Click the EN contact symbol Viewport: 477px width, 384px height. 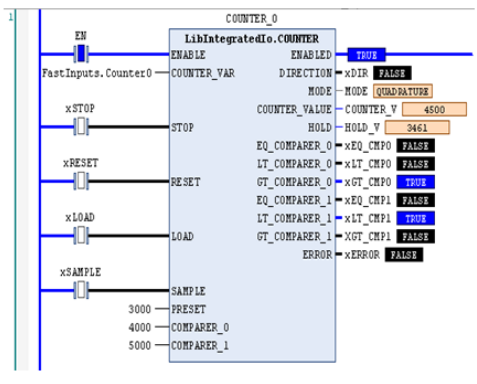point(81,54)
